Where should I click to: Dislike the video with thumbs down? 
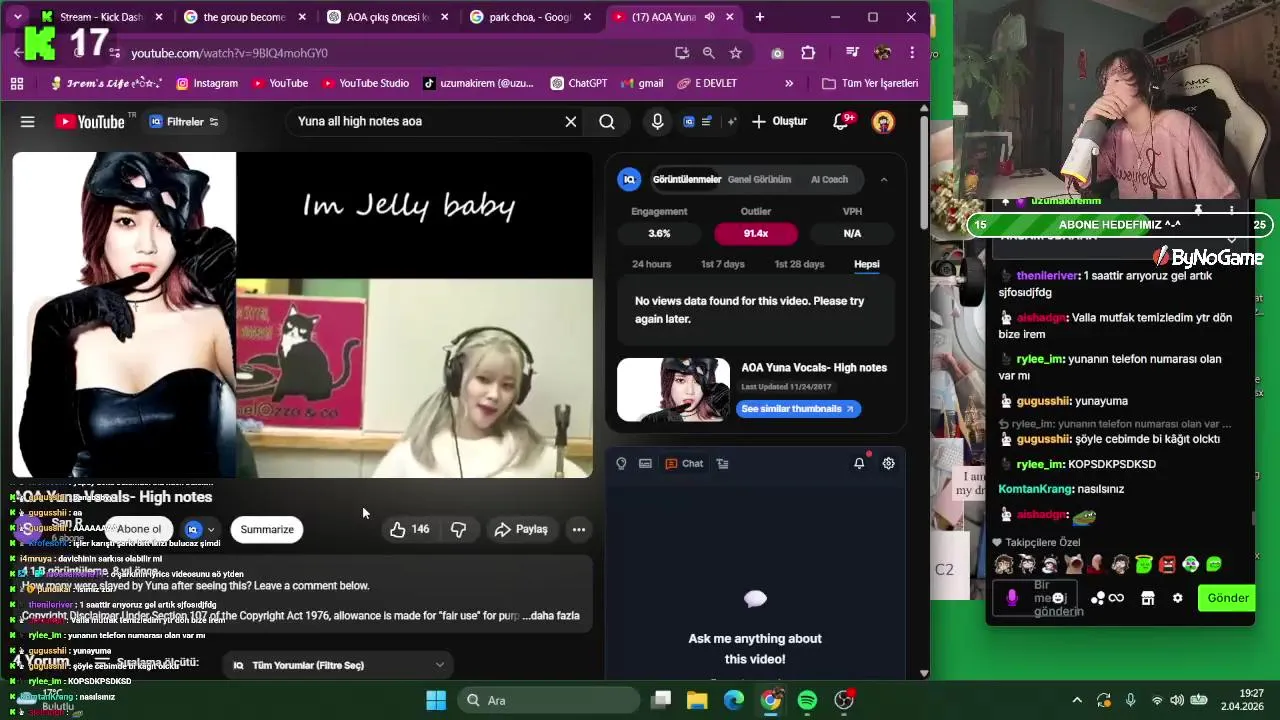pos(458,529)
